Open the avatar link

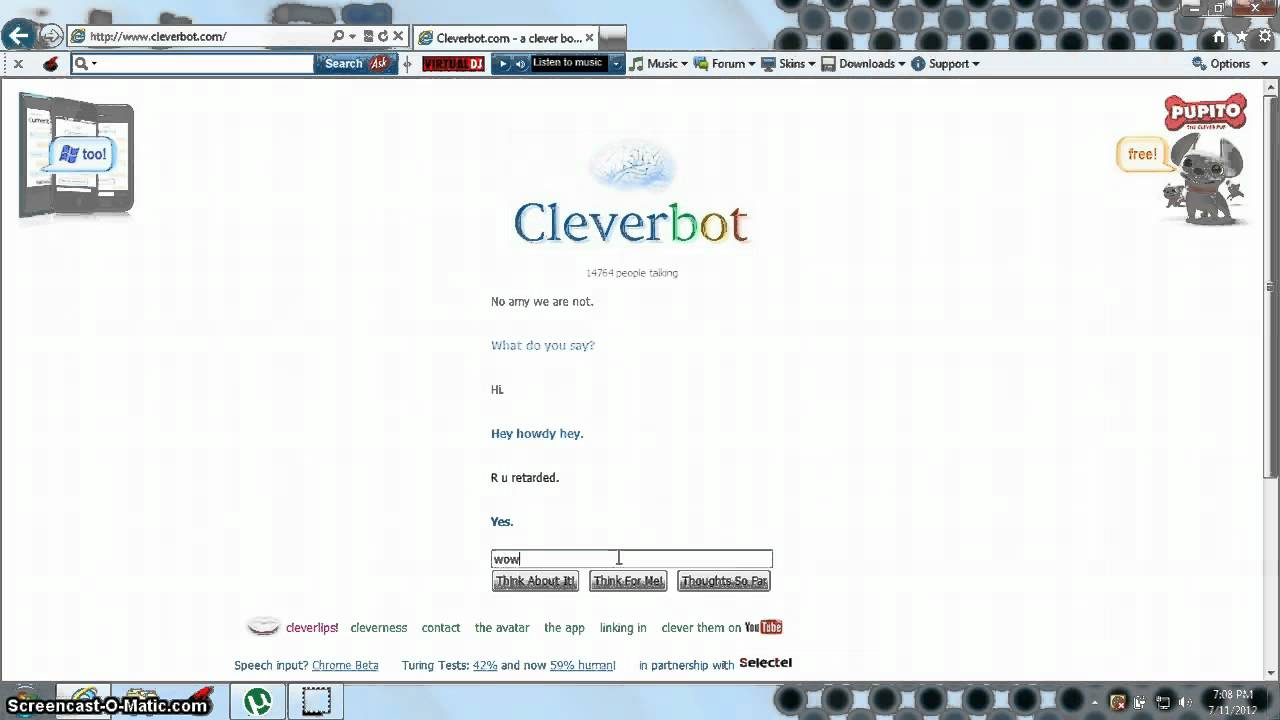click(502, 628)
